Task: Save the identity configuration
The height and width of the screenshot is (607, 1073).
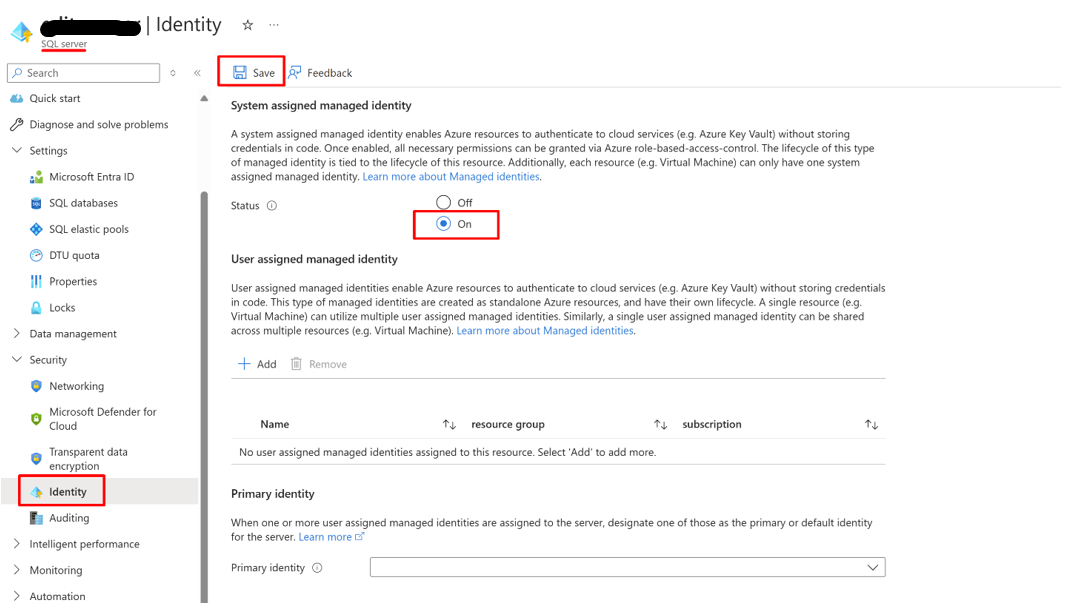Action: (x=251, y=71)
